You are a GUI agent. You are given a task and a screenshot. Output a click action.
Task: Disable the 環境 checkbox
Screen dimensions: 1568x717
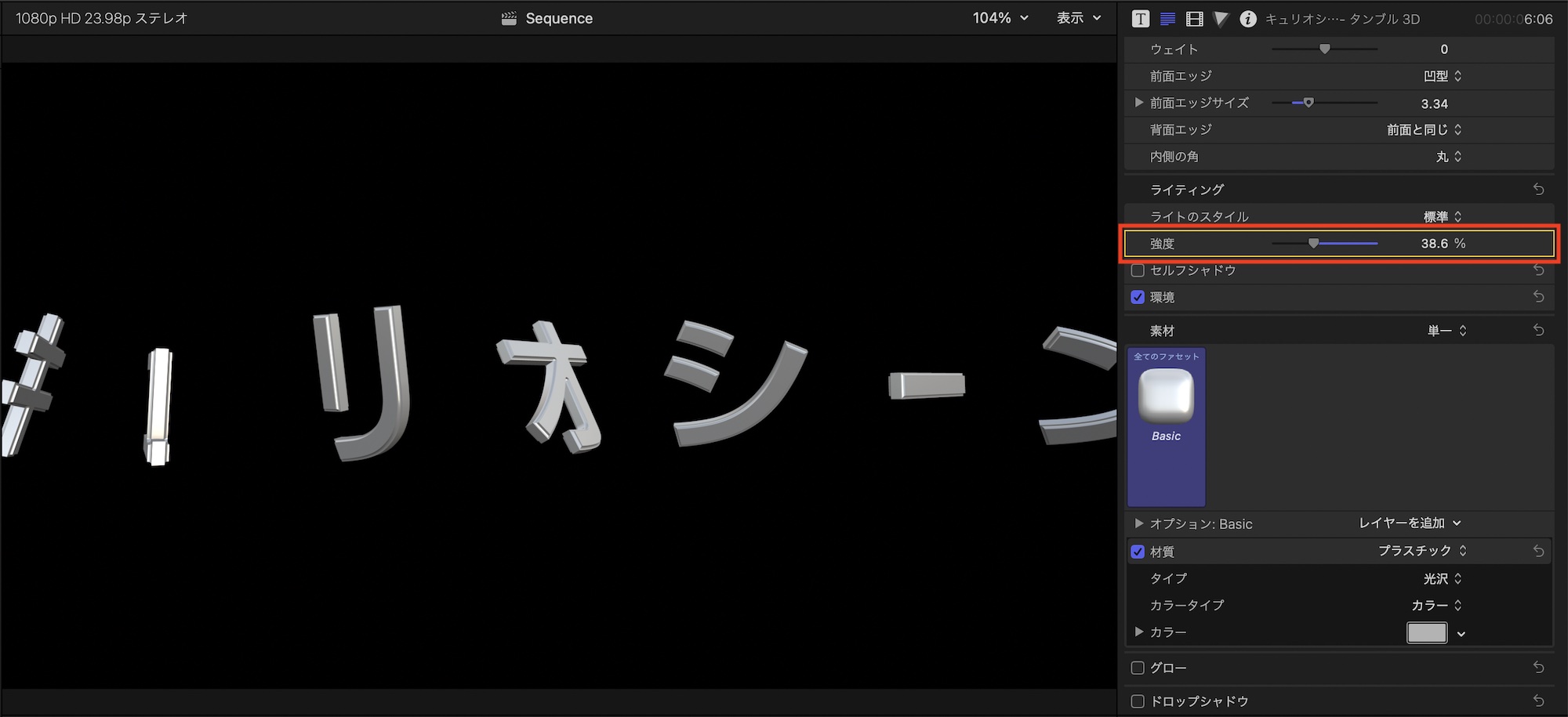[1138, 298]
